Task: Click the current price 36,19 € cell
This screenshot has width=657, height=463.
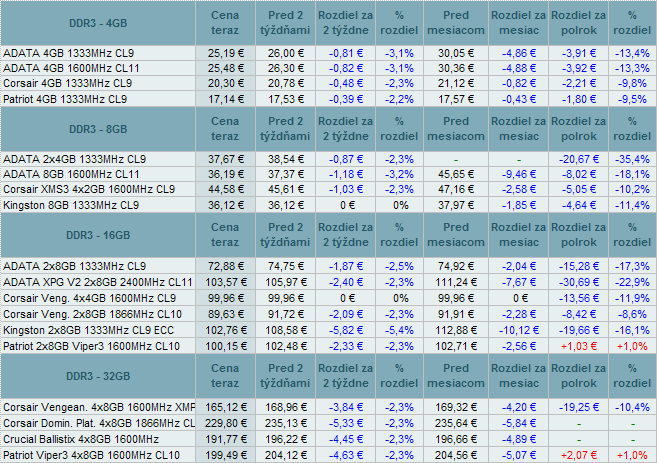Action: point(226,174)
